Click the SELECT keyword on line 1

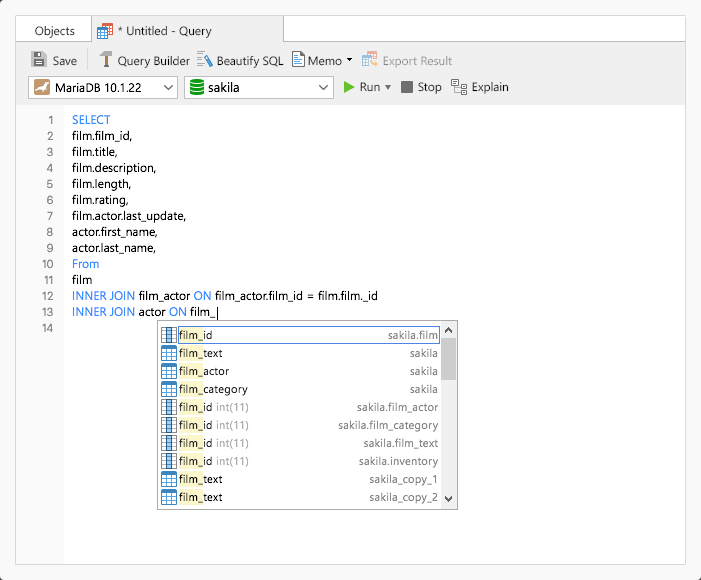pyautogui.click(x=91, y=120)
